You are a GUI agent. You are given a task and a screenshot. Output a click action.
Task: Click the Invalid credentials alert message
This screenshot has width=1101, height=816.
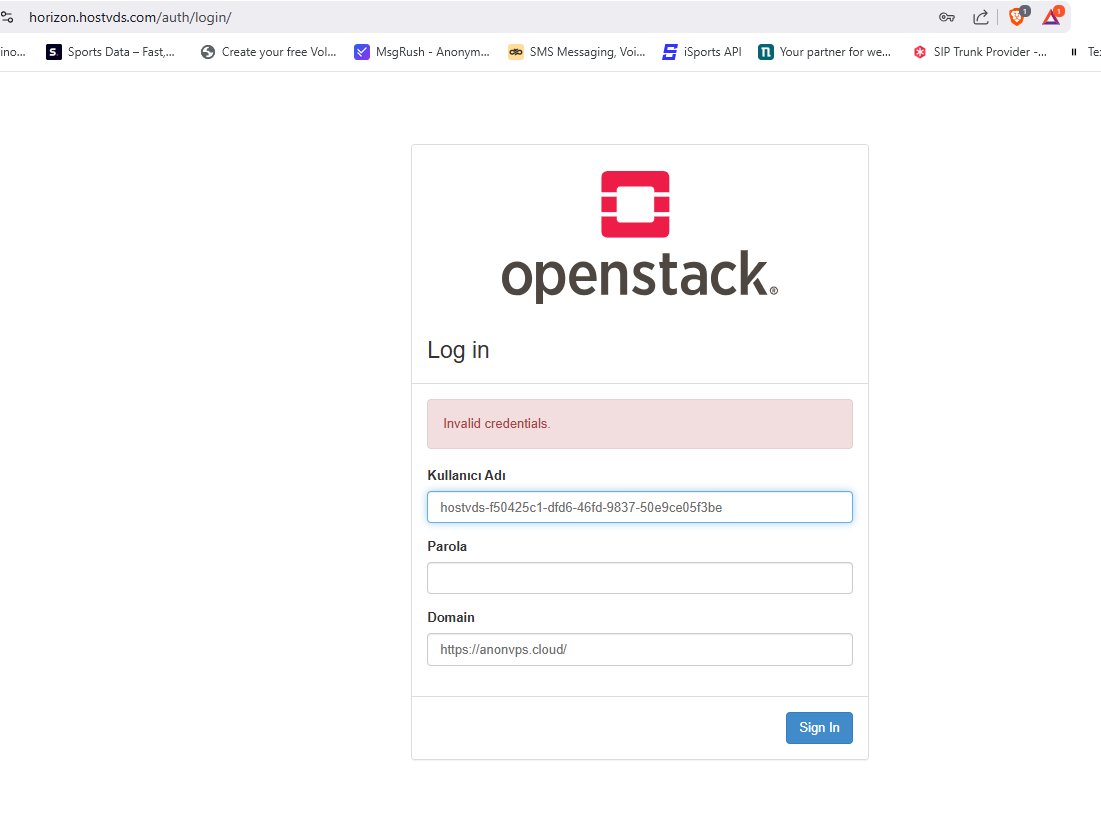(640, 424)
